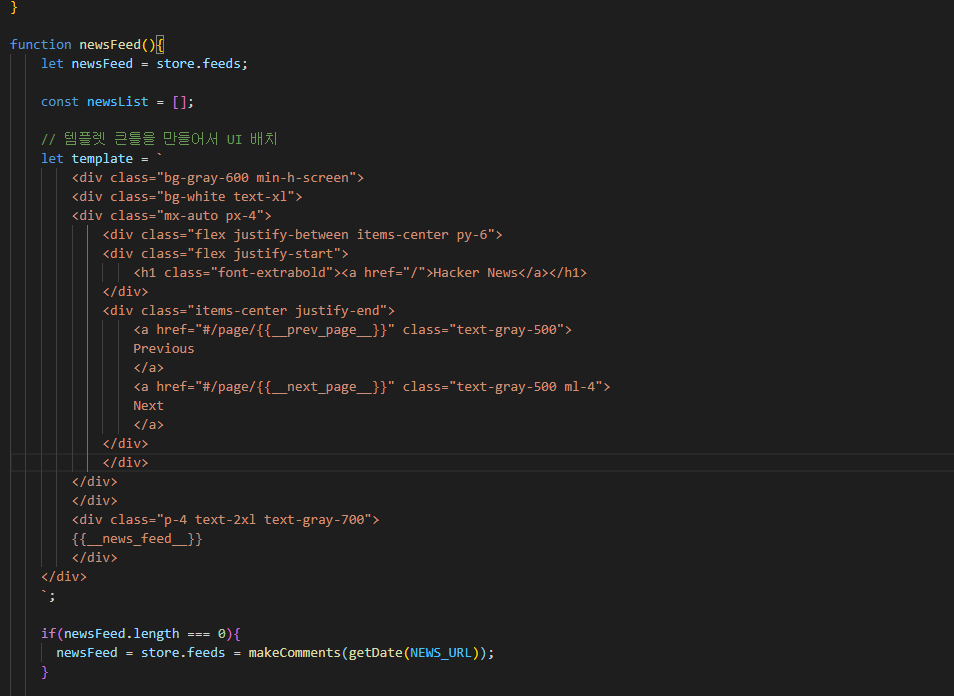The image size is (954, 696).
Task: Click the "getDate" function call
Action: pyautogui.click(x=375, y=652)
